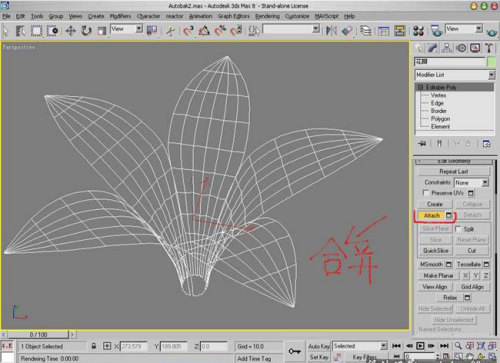Collapse the Editable Poly stack entry
Image resolution: width=500 pixels, height=363 pixels.
(x=420, y=87)
